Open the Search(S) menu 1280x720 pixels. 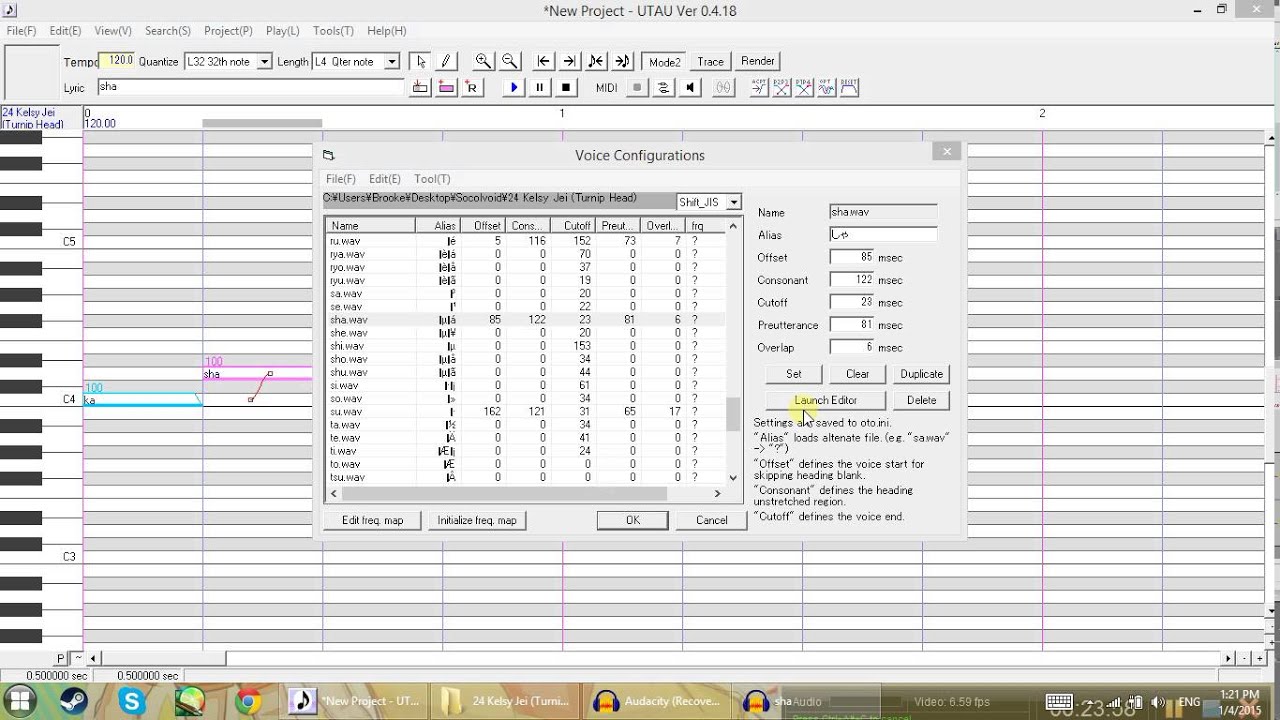click(x=168, y=31)
